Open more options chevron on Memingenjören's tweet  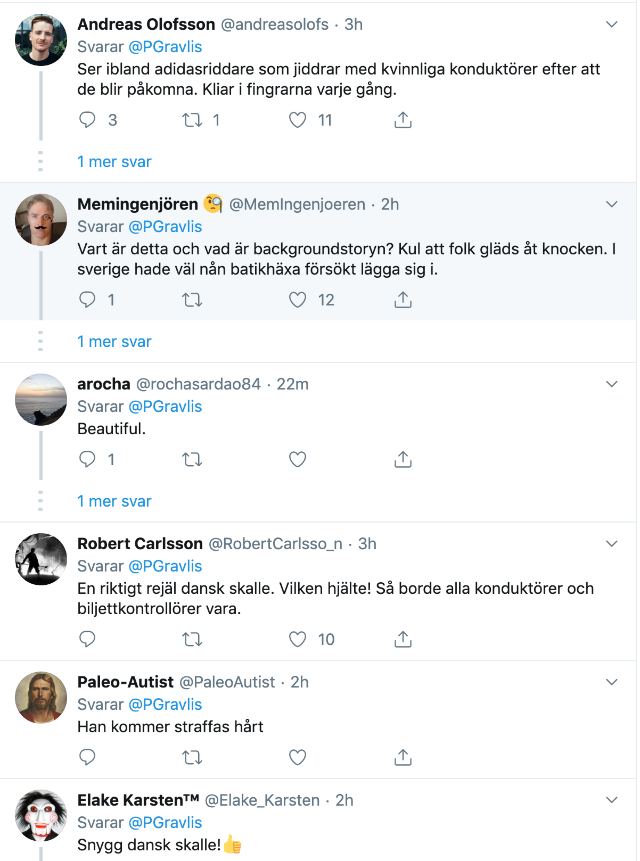[x=613, y=204]
